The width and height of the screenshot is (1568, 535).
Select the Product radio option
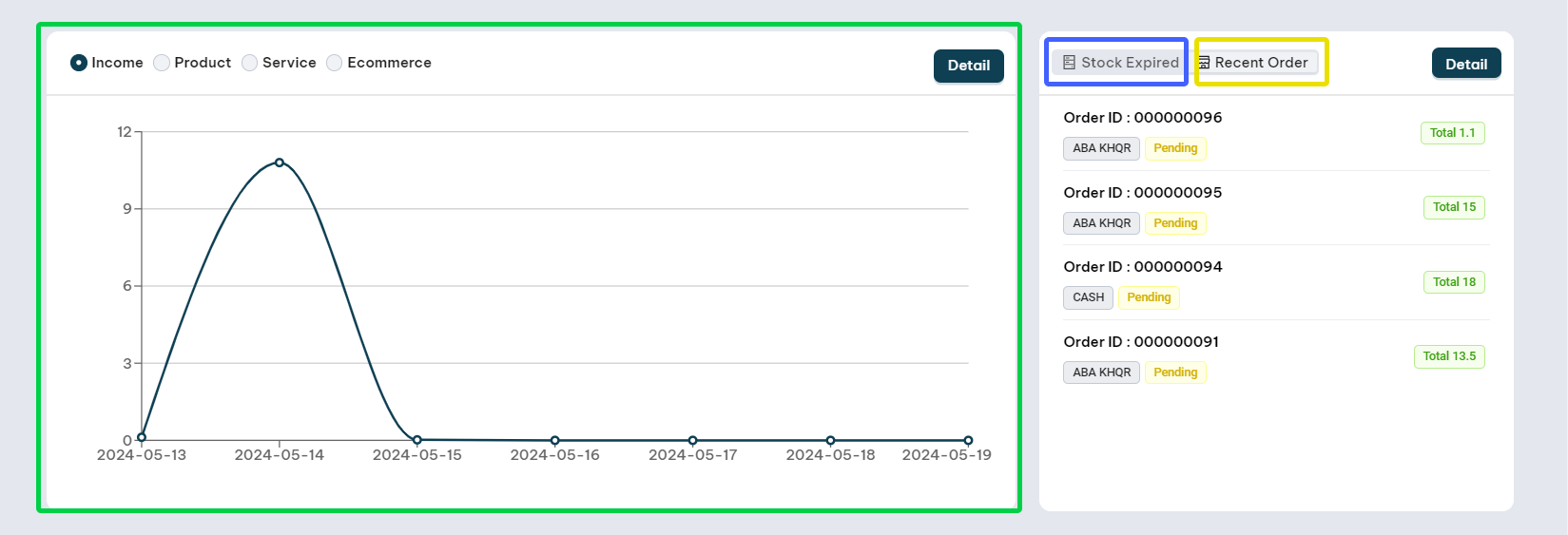click(x=162, y=63)
